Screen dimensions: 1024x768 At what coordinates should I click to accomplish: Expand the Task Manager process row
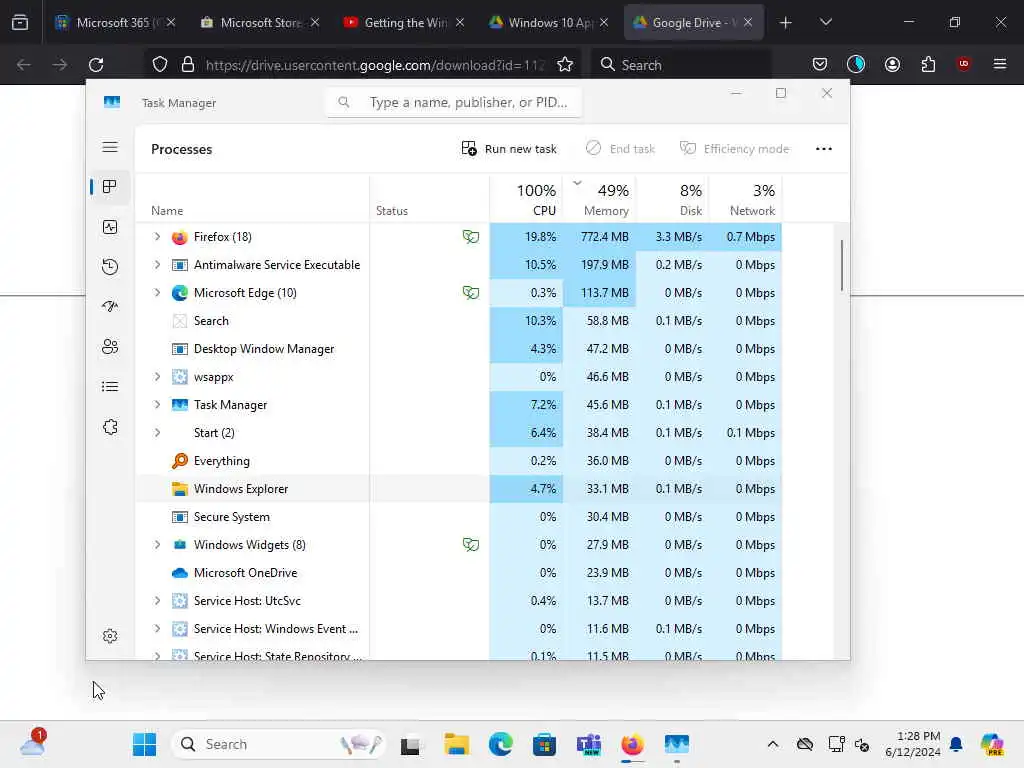[157, 405]
